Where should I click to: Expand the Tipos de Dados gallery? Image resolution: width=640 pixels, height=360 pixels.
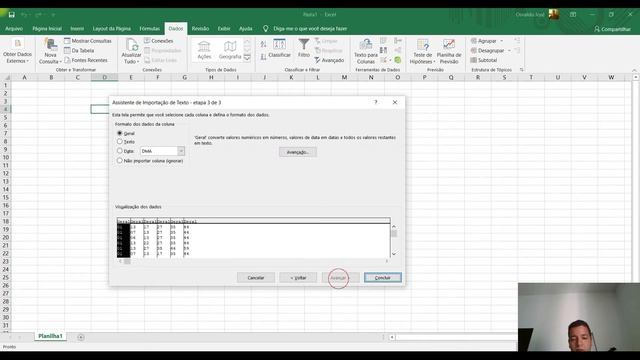click(x=247, y=58)
